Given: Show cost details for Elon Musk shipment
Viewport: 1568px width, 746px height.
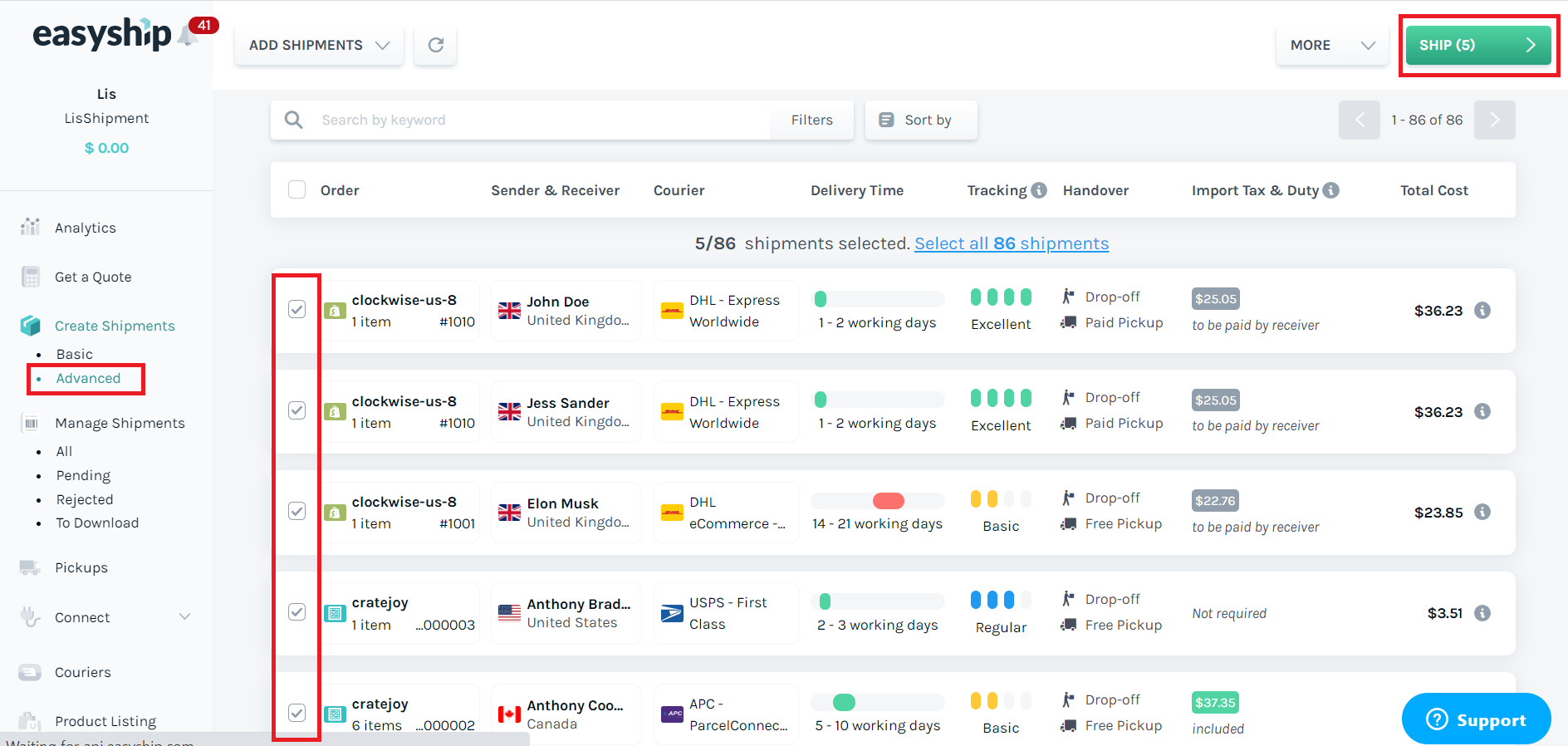Looking at the screenshot, I should click(1482, 512).
